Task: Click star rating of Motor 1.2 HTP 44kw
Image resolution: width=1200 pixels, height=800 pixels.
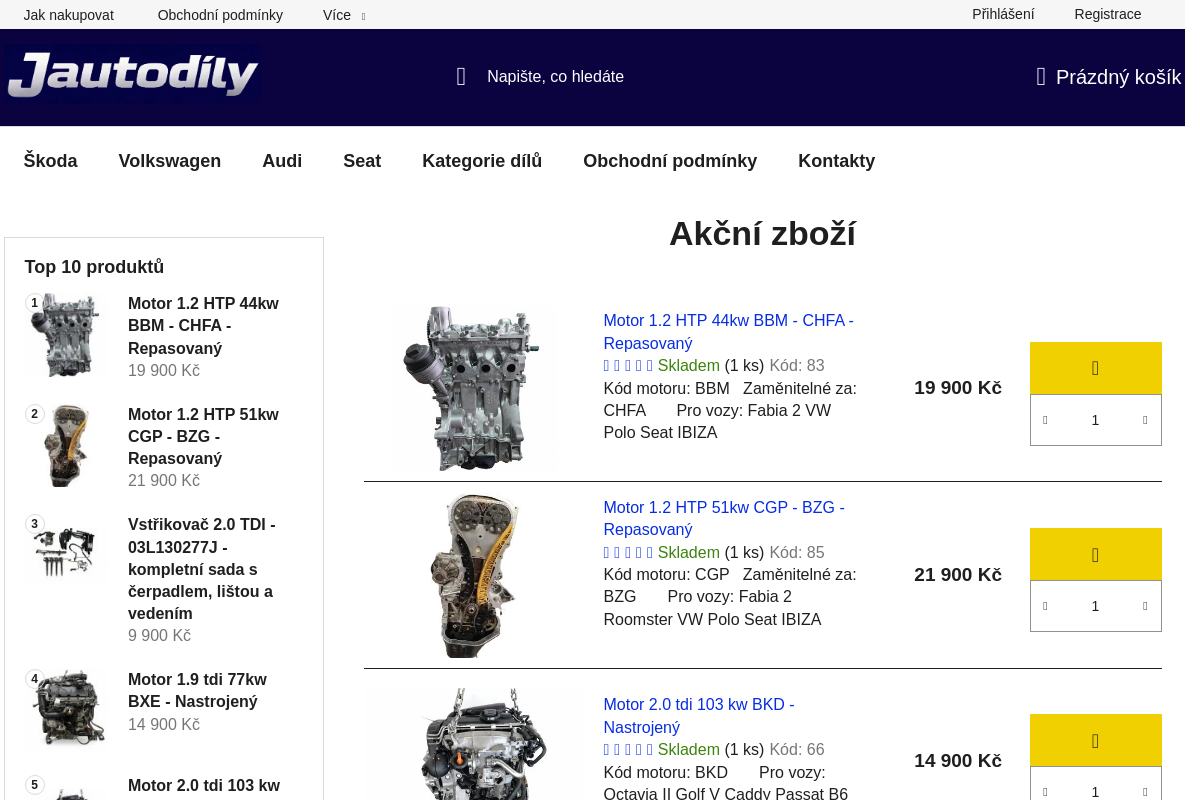Action: (628, 366)
